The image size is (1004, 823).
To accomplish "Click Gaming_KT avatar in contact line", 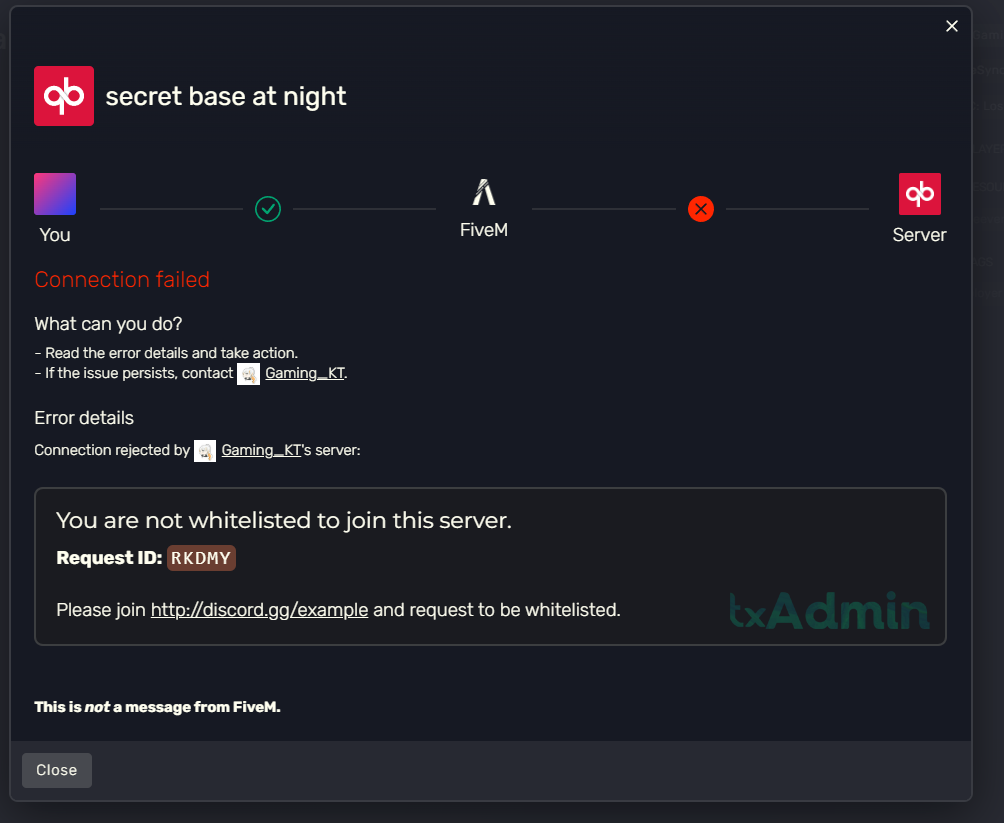I will 248,374.
